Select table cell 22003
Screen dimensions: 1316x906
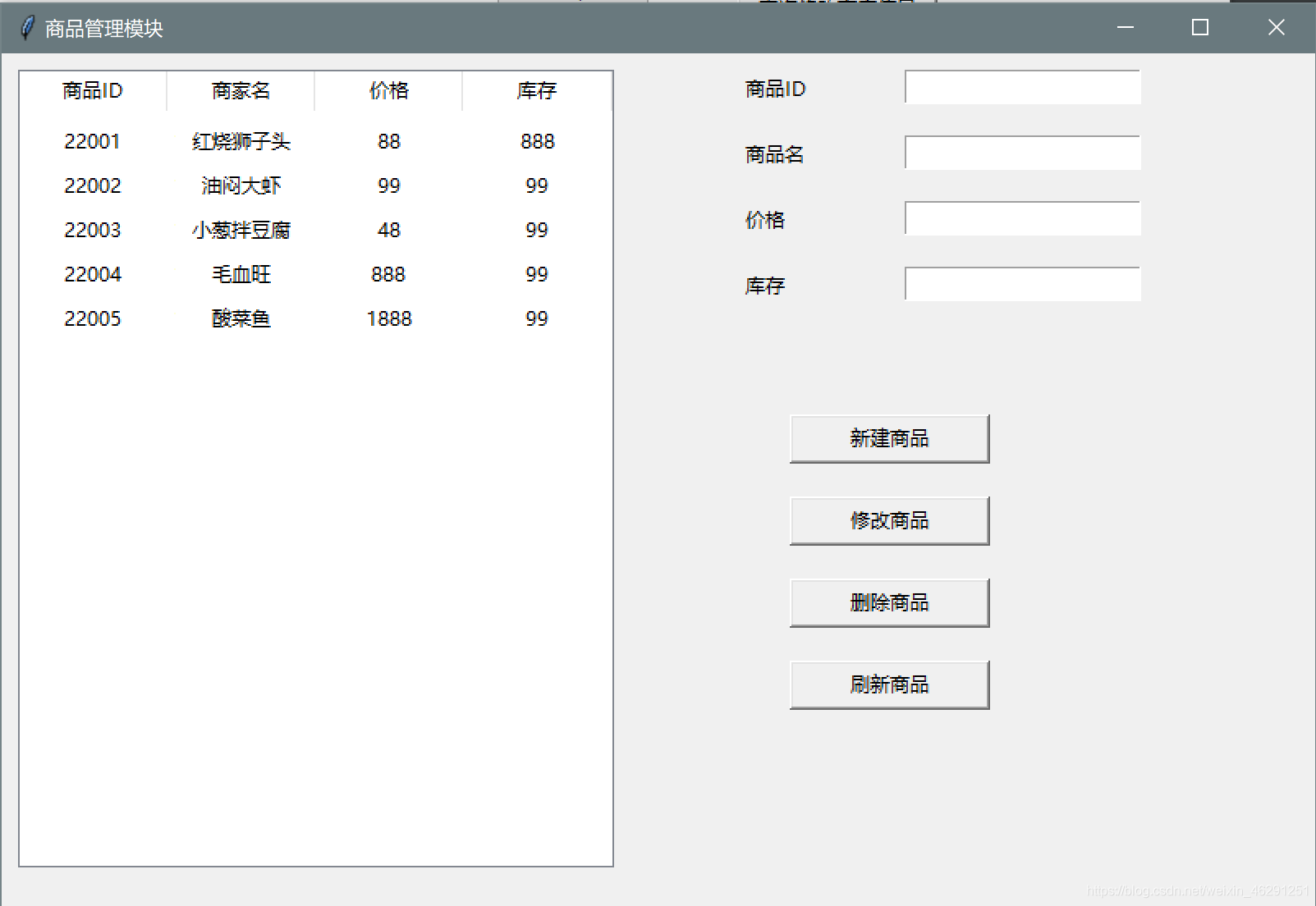(x=93, y=230)
